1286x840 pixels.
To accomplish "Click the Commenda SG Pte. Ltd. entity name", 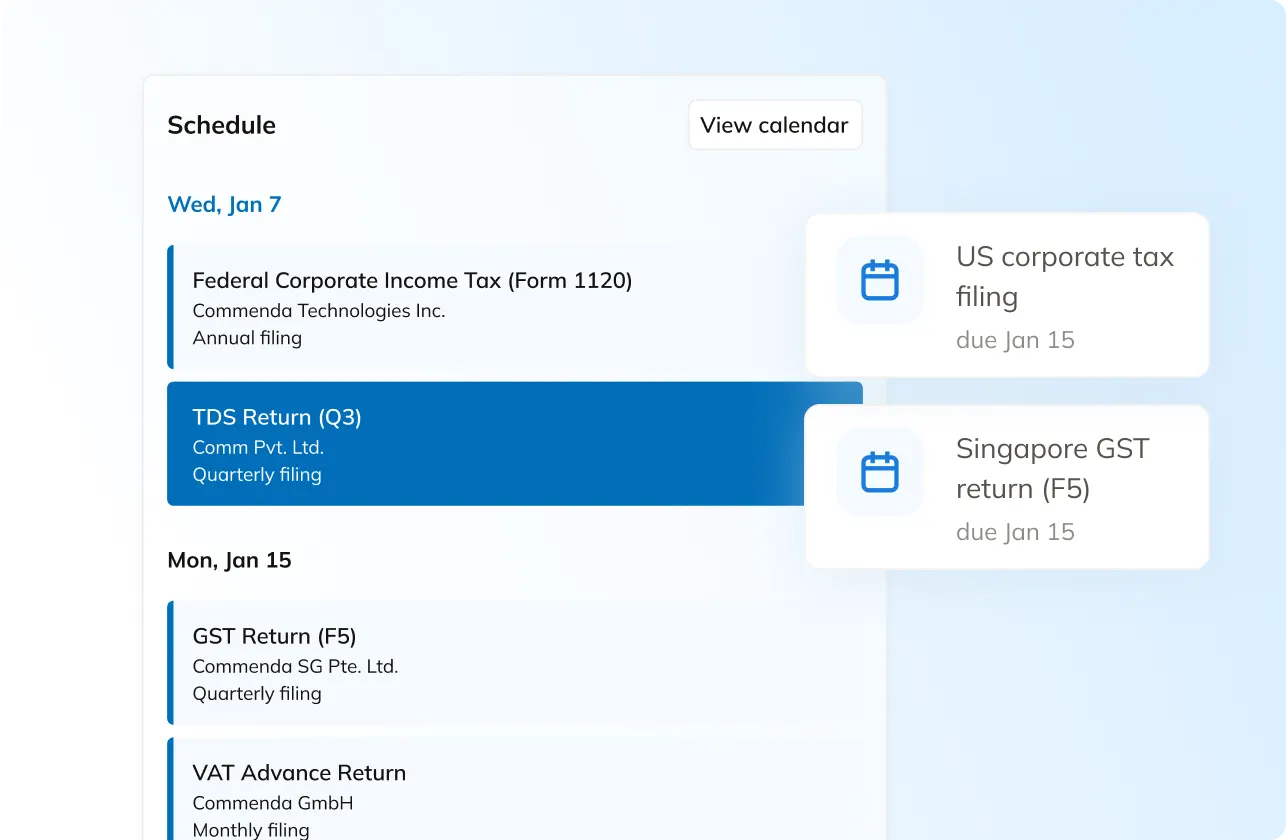I will 295,667.
